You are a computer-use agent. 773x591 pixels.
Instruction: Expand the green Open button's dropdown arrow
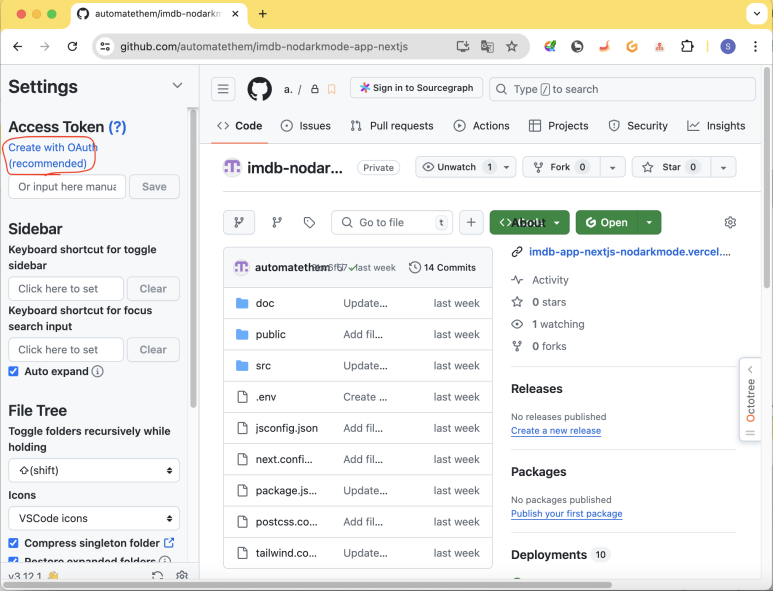649,222
